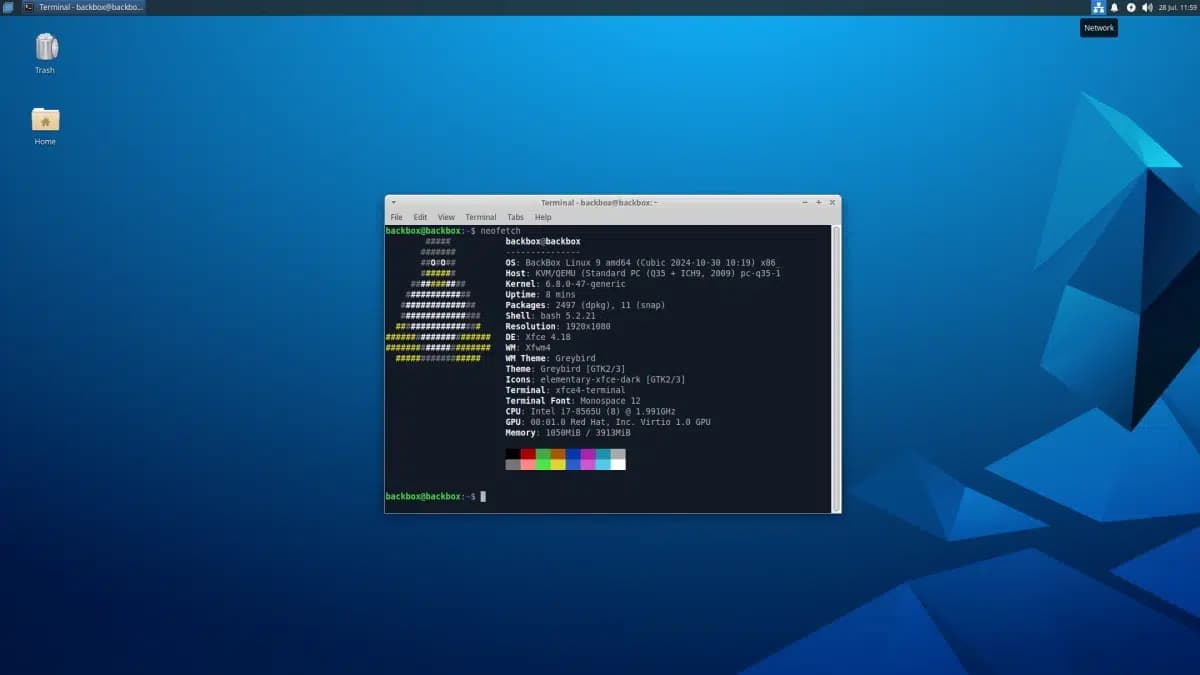This screenshot has height=675, width=1200.
Task: Click the 'CPU: Intel i7-8565U' line
Action: click(590, 411)
